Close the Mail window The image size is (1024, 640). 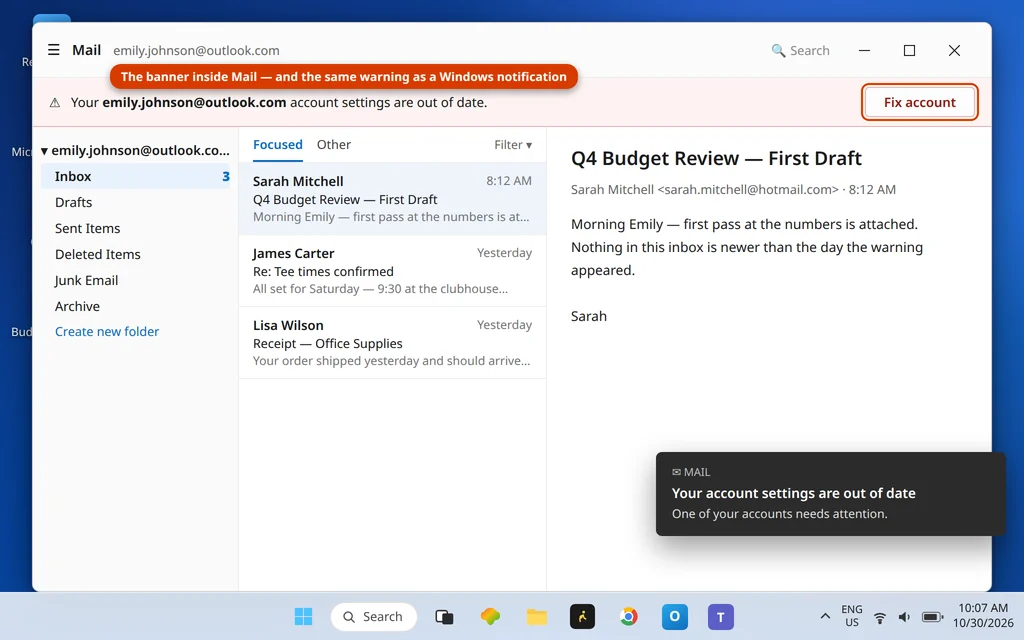click(x=954, y=50)
